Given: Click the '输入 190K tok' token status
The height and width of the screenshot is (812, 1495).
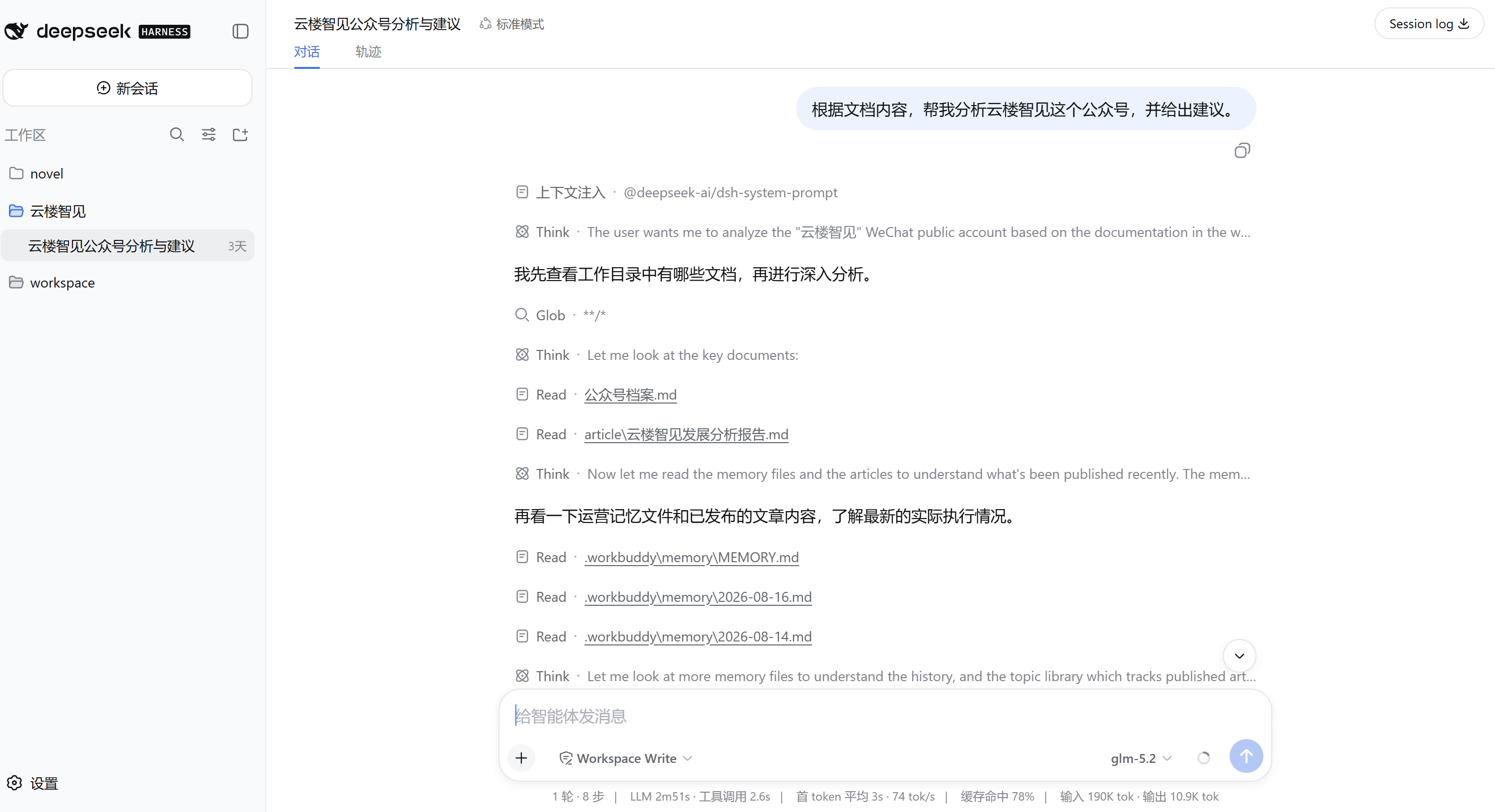Looking at the screenshot, I should (1096, 797).
